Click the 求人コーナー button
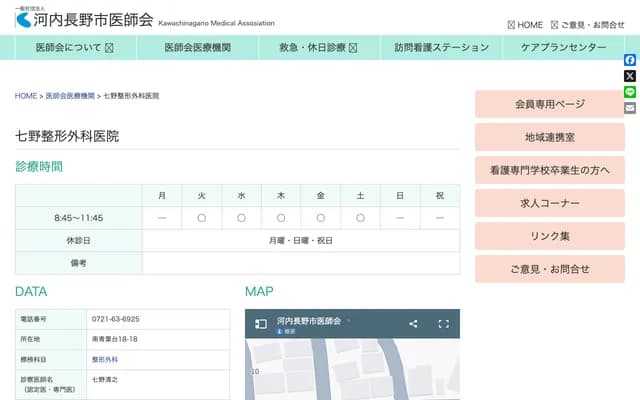The width and height of the screenshot is (640, 400). tap(549, 203)
